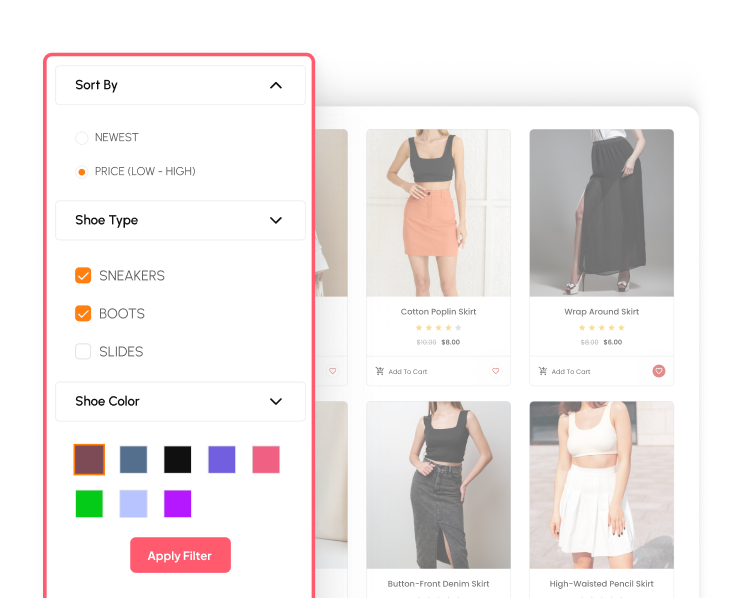Click the $8.00 sale price
The height and width of the screenshot is (598, 744).
point(451,342)
